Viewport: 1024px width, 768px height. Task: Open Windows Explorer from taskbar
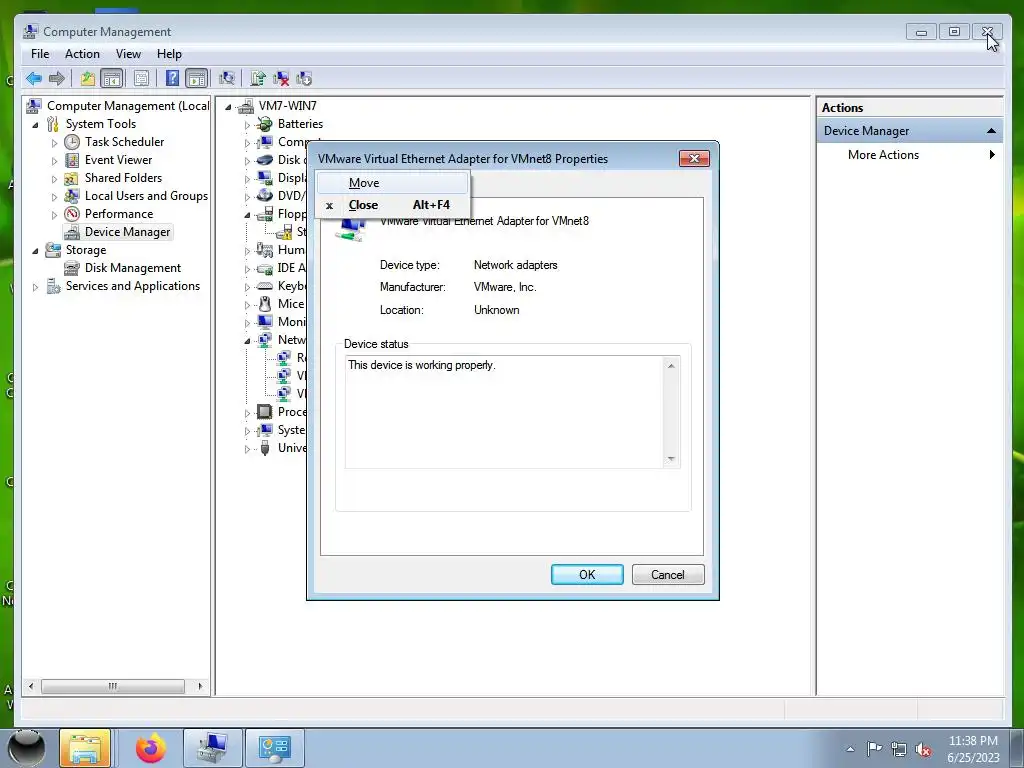[86, 748]
